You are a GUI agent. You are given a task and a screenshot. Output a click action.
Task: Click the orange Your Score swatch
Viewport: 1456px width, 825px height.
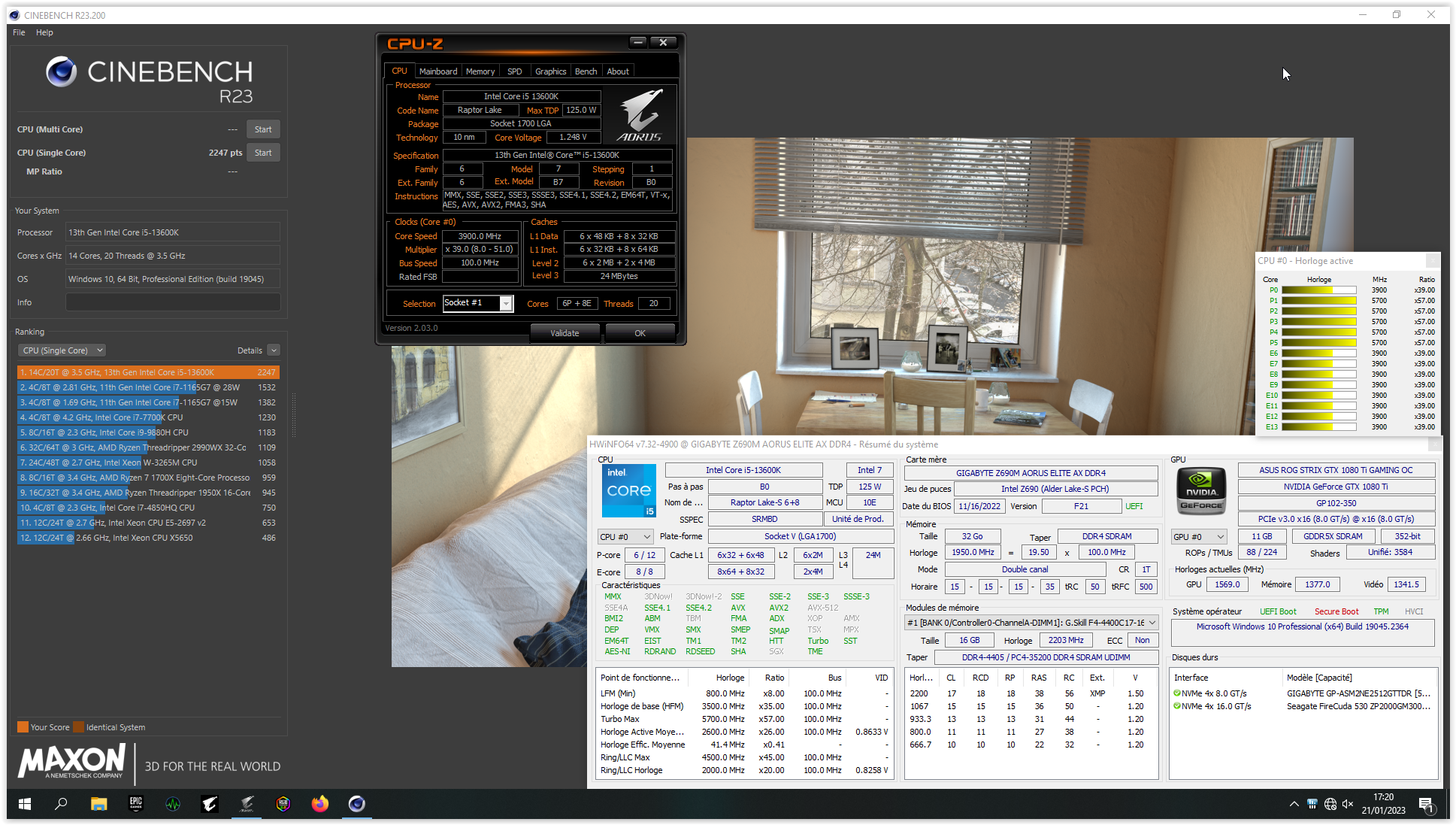23,727
